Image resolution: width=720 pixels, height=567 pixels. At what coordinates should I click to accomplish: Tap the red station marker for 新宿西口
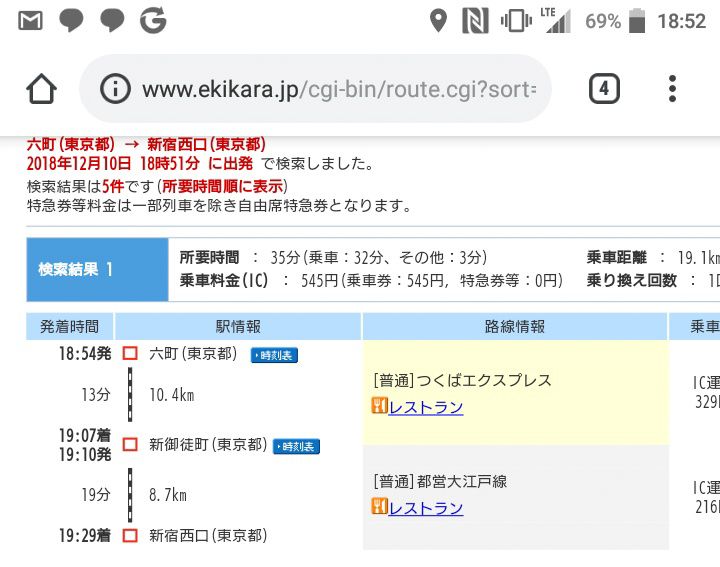(130, 535)
